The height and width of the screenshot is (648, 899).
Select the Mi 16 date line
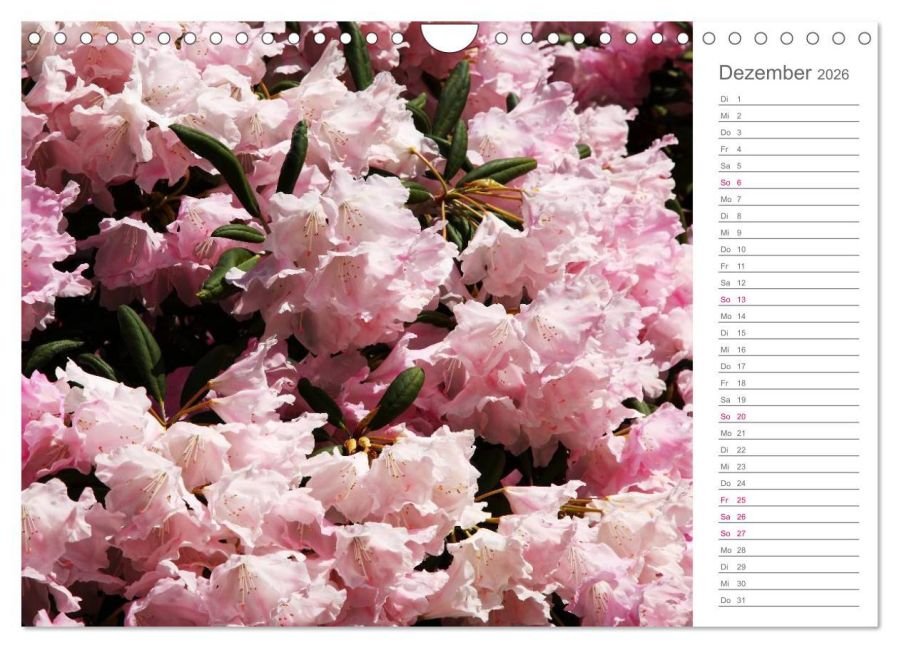pyautogui.click(x=788, y=350)
